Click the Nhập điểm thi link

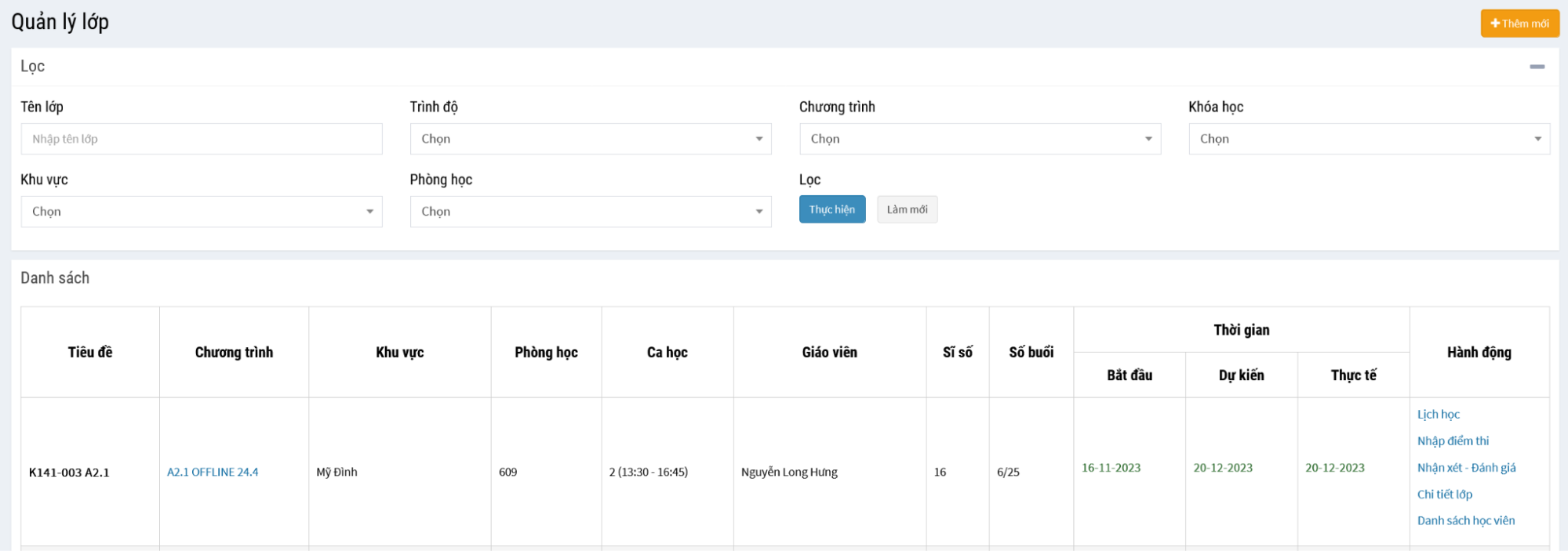click(1453, 441)
